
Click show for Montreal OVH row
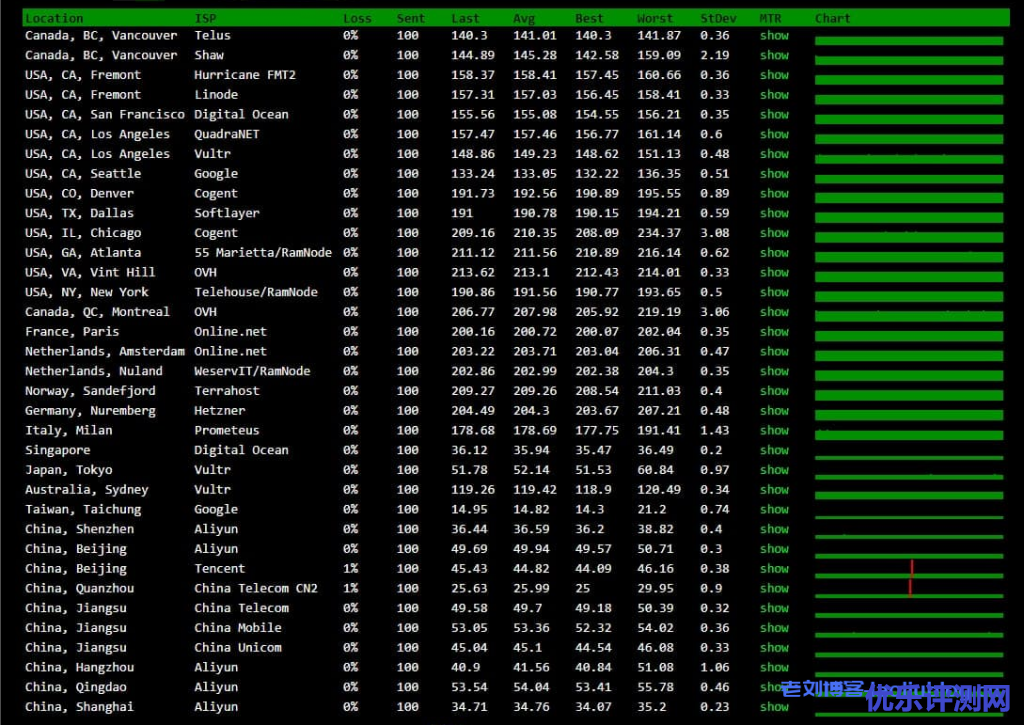774,312
